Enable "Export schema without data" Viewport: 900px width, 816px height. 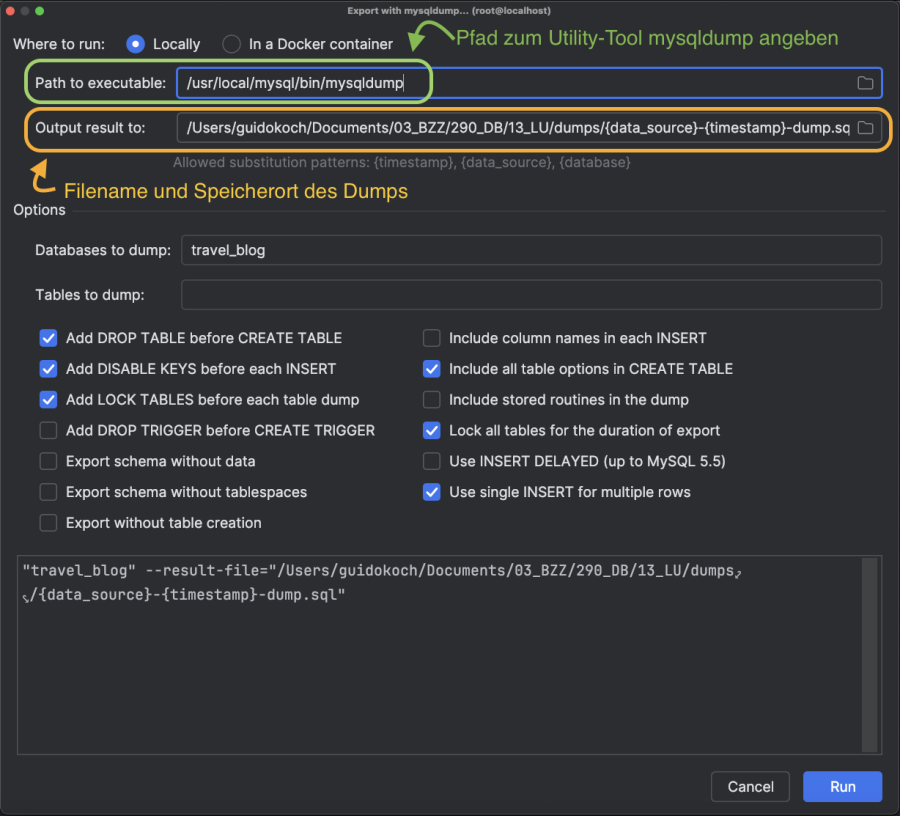click(x=48, y=461)
